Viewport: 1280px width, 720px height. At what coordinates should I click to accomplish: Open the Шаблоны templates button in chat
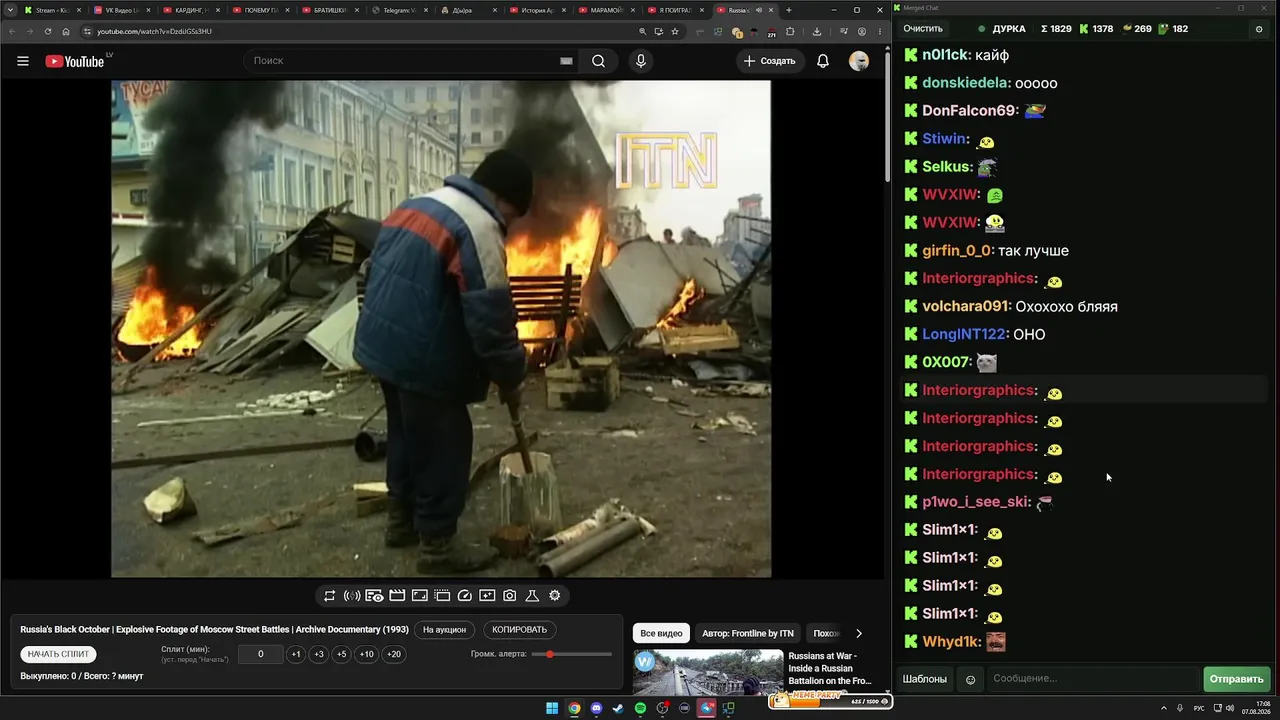point(925,679)
